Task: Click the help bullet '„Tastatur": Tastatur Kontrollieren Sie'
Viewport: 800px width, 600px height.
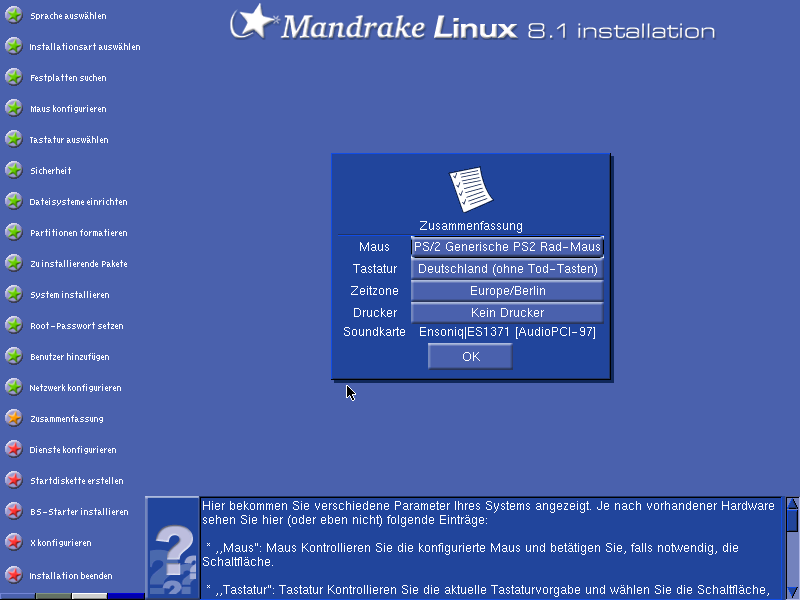Action: (487, 590)
